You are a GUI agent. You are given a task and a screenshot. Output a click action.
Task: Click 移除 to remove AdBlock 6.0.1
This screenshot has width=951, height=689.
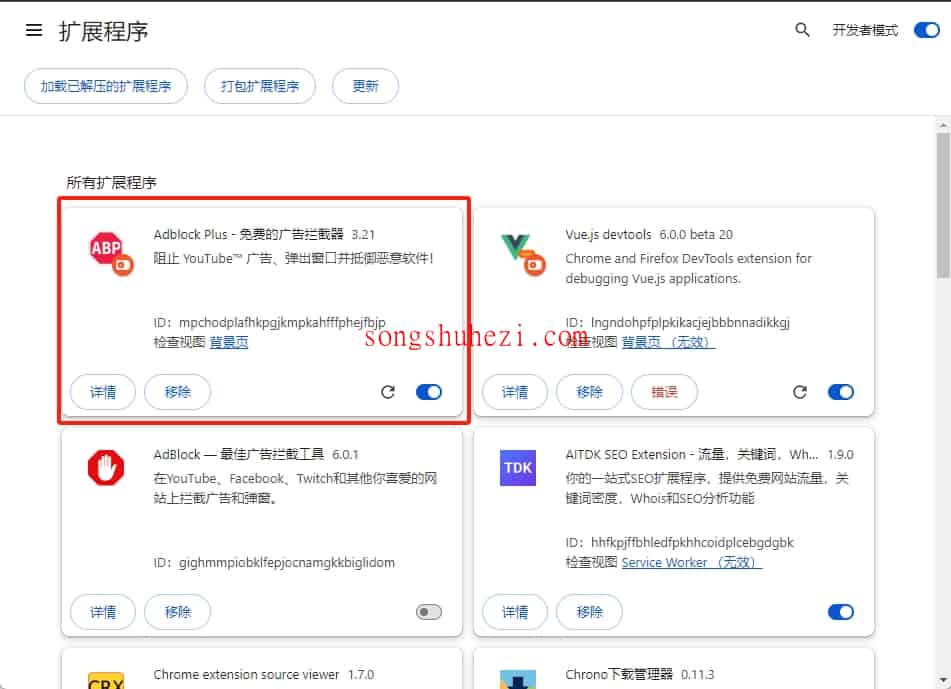click(x=177, y=612)
